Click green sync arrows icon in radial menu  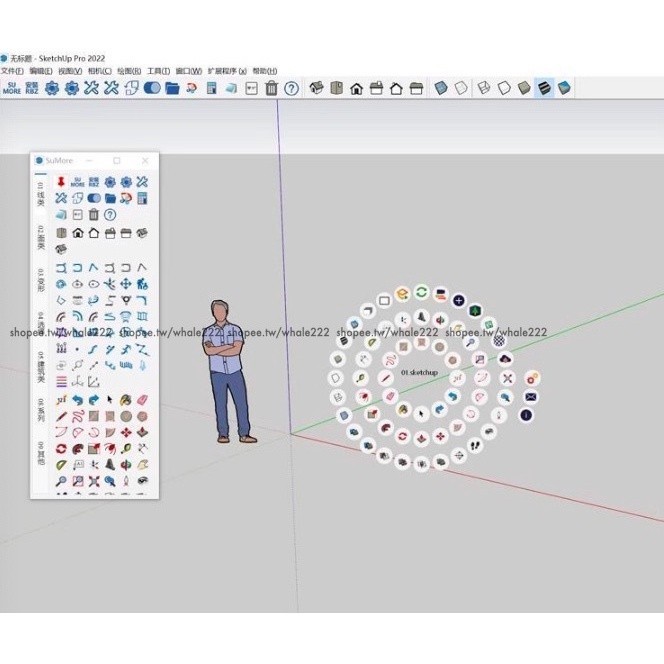point(421,292)
